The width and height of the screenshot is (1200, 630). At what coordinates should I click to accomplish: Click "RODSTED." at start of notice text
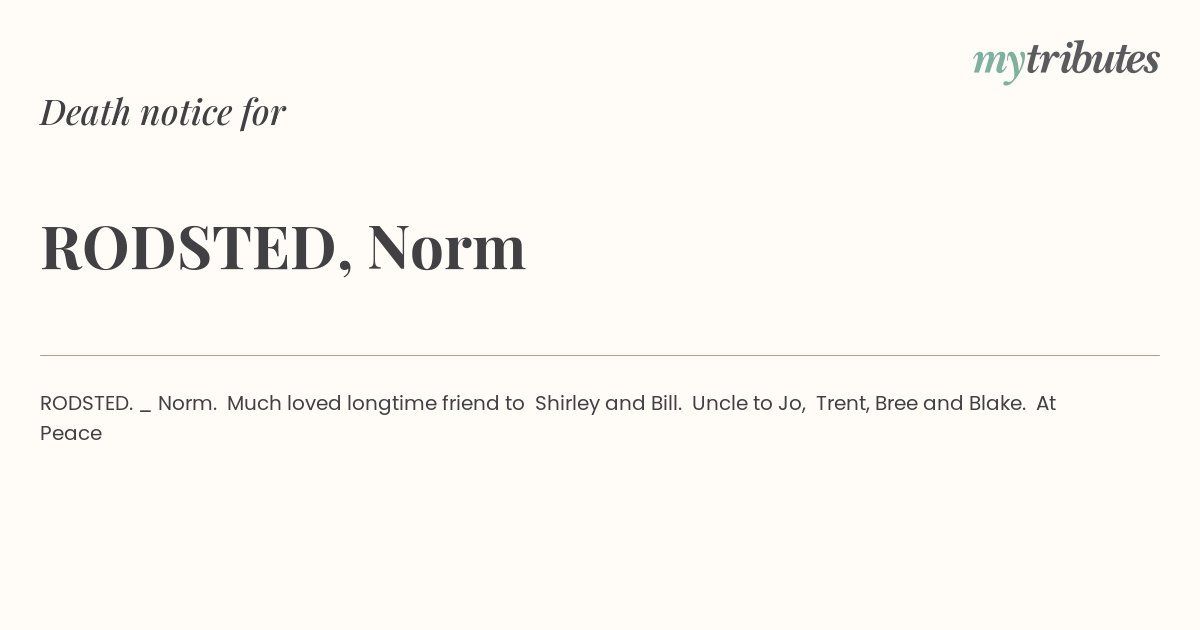(86, 403)
